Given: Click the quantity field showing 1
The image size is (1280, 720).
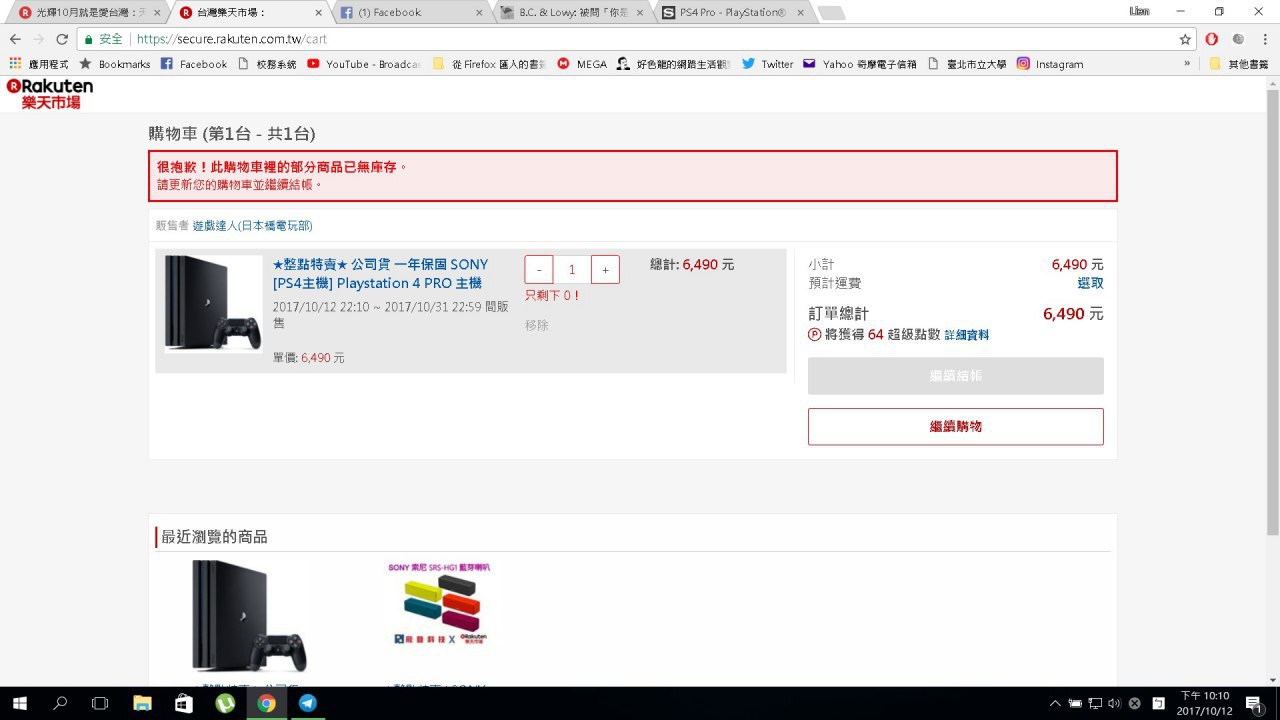Looking at the screenshot, I should pos(572,269).
